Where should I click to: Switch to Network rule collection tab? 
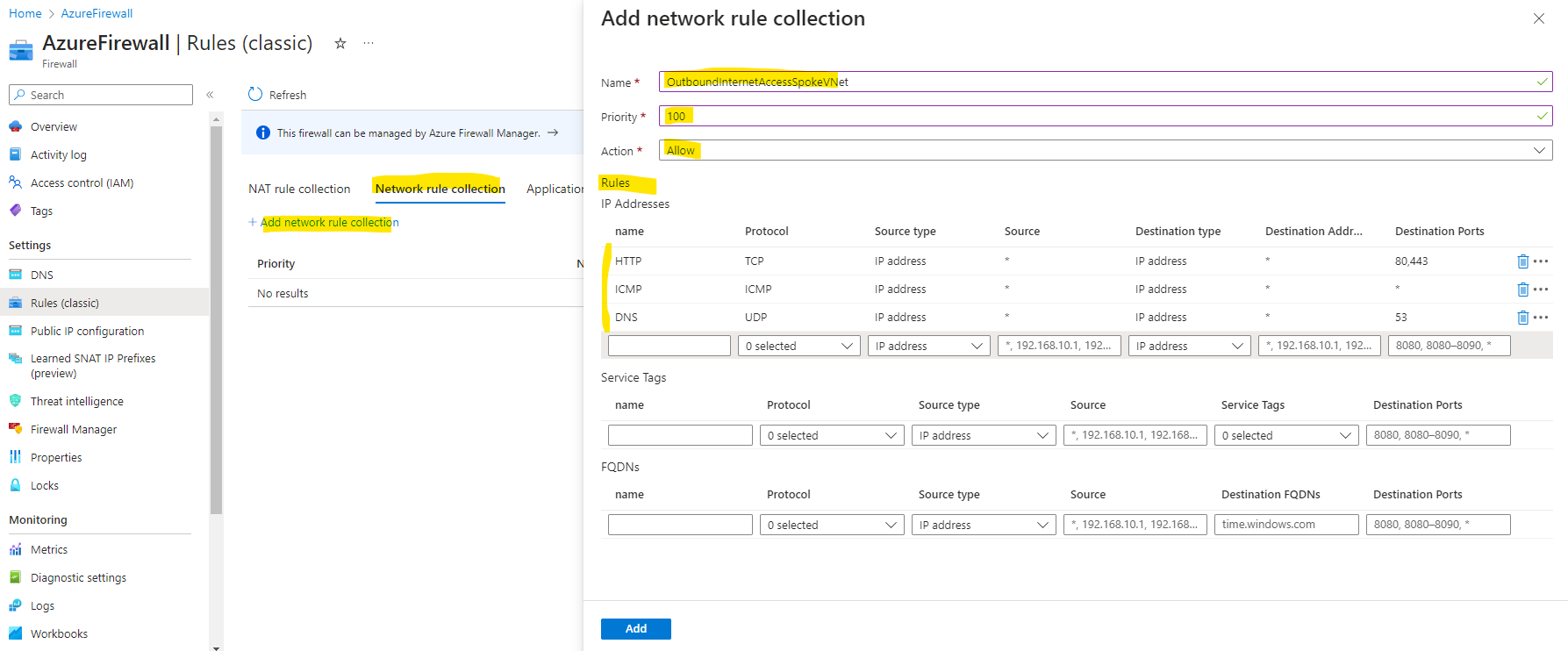point(440,189)
